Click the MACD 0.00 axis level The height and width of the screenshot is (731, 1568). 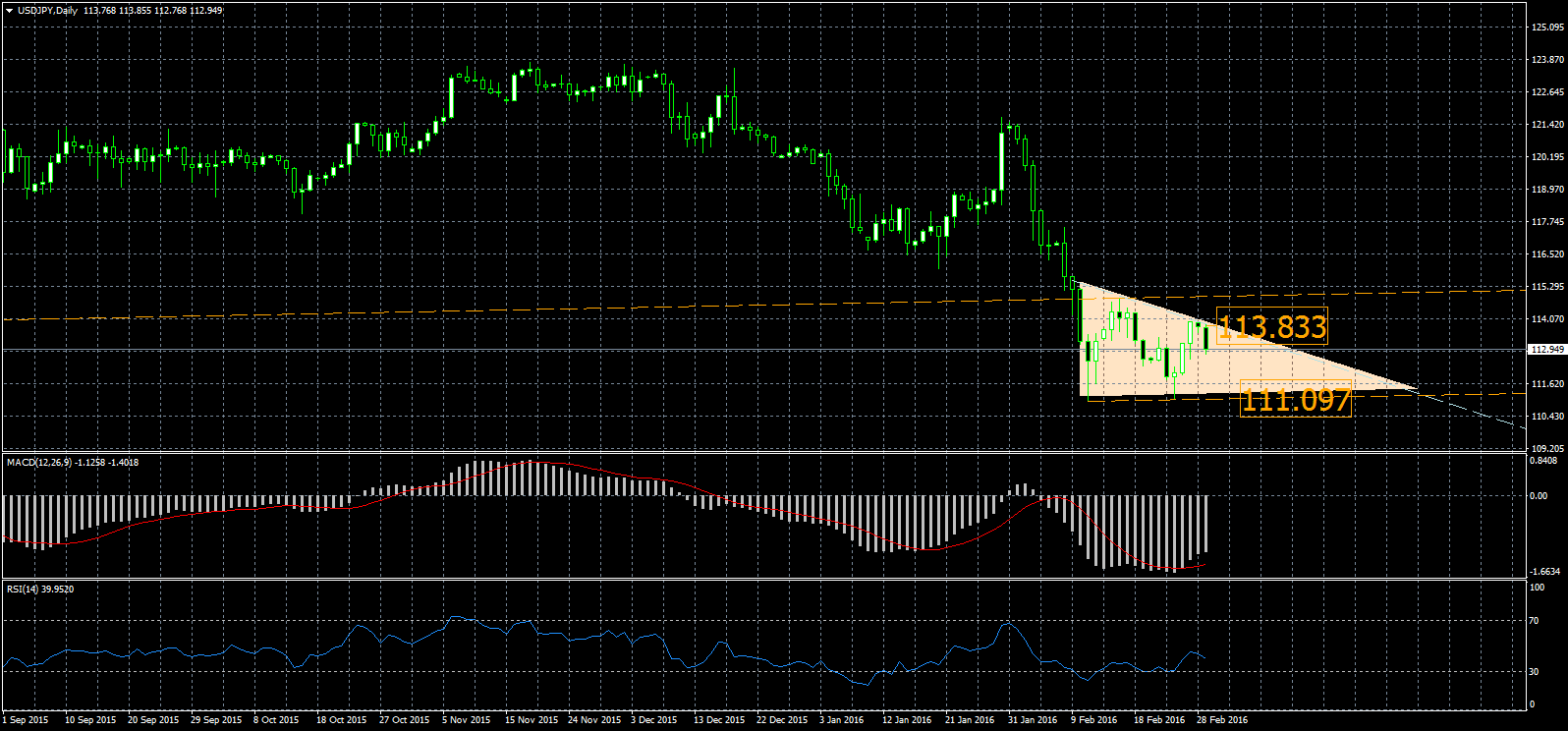[x=1540, y=496]
